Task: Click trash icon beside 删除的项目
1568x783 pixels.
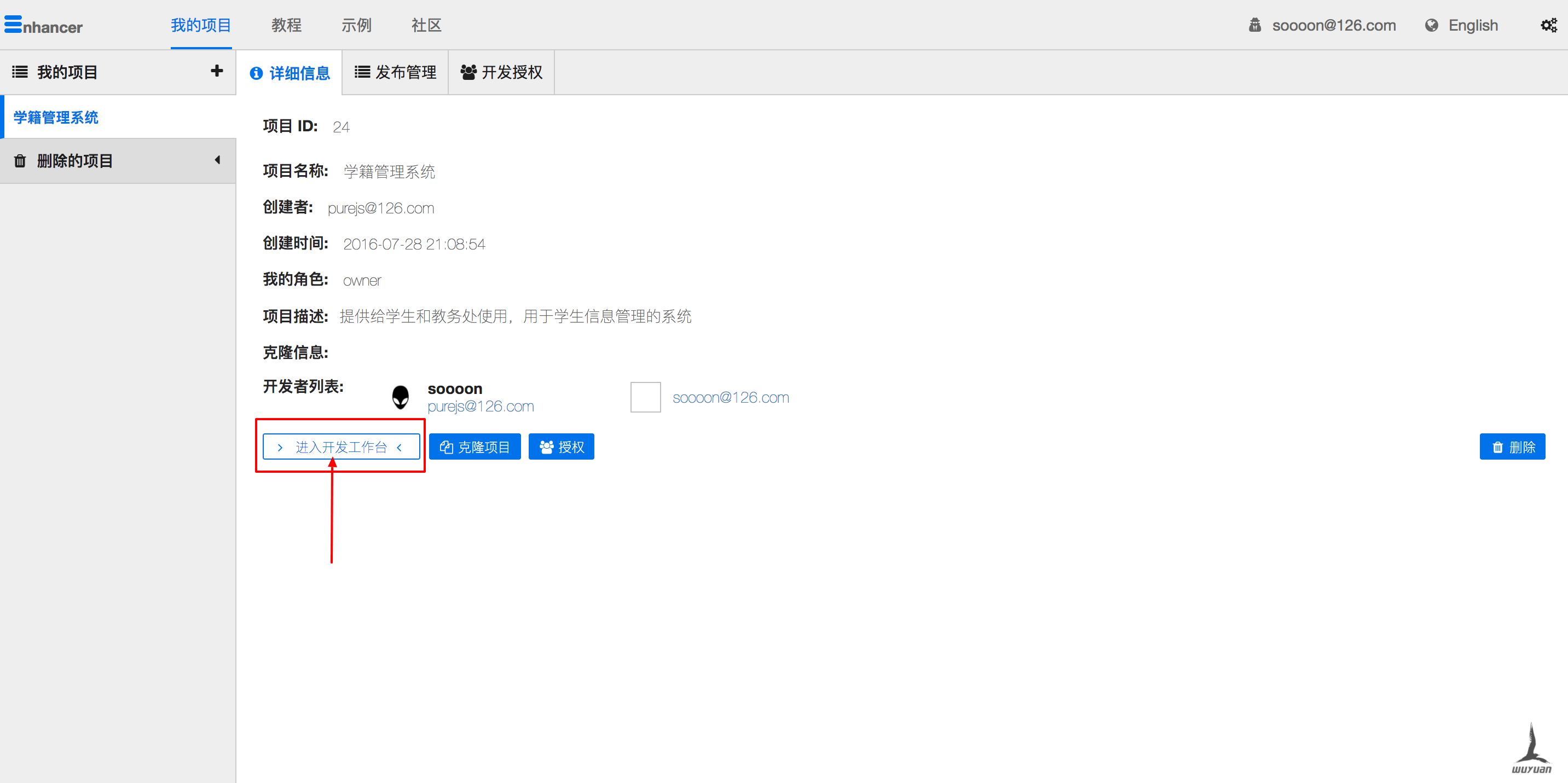Action: (20, 161)
